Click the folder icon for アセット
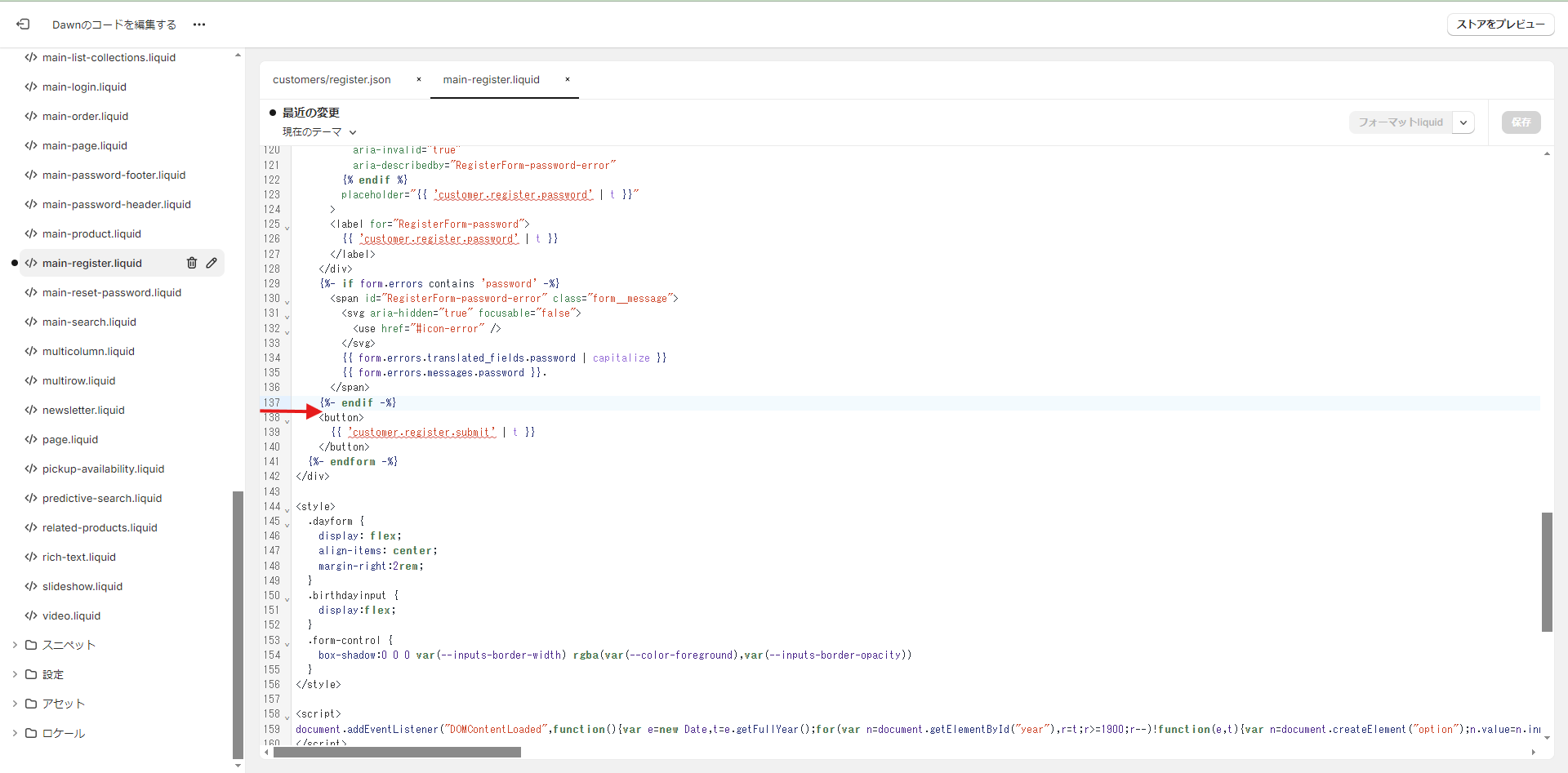Image resolution: width=1568 pixels, height=773 pixels. [x=31, y=704]
